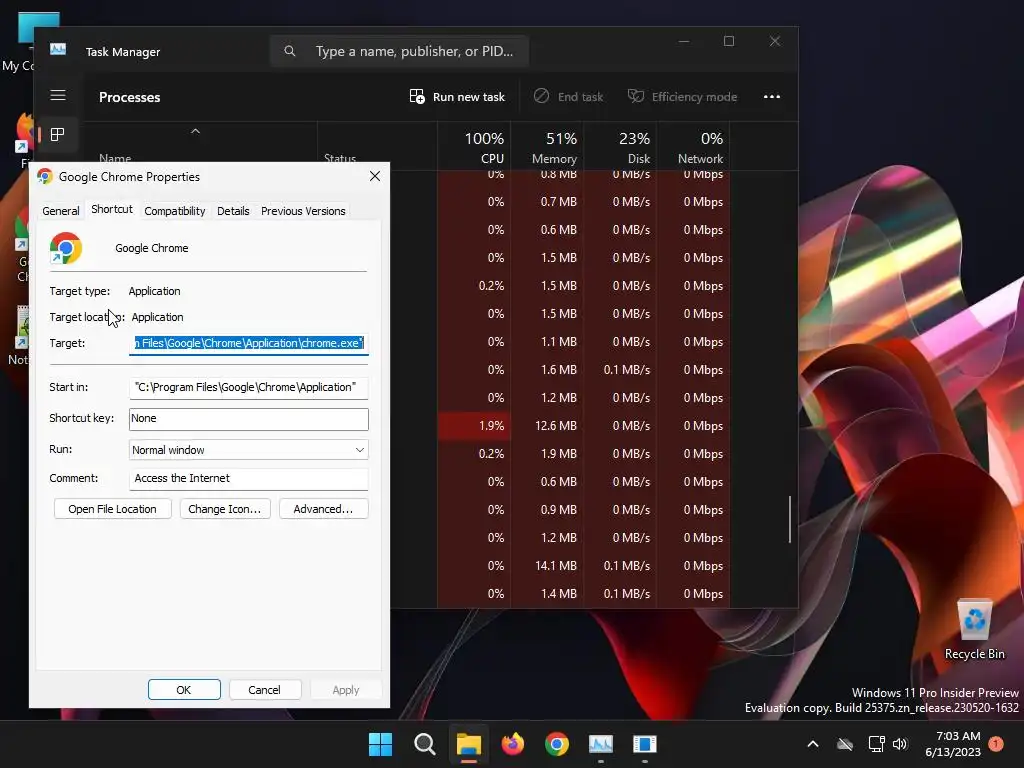Switch to Task Manager taskbar icon

tap(601, 744)
